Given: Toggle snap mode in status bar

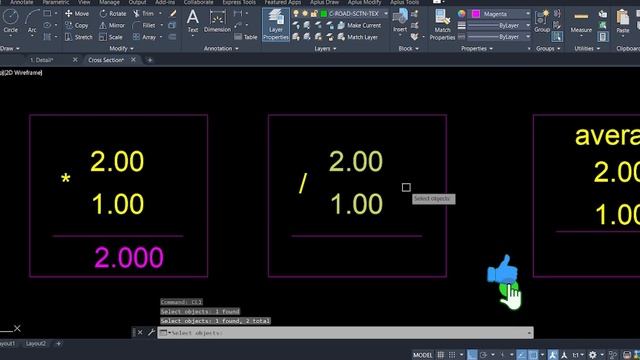Looking at the screenshot, I should click(452, 355).
